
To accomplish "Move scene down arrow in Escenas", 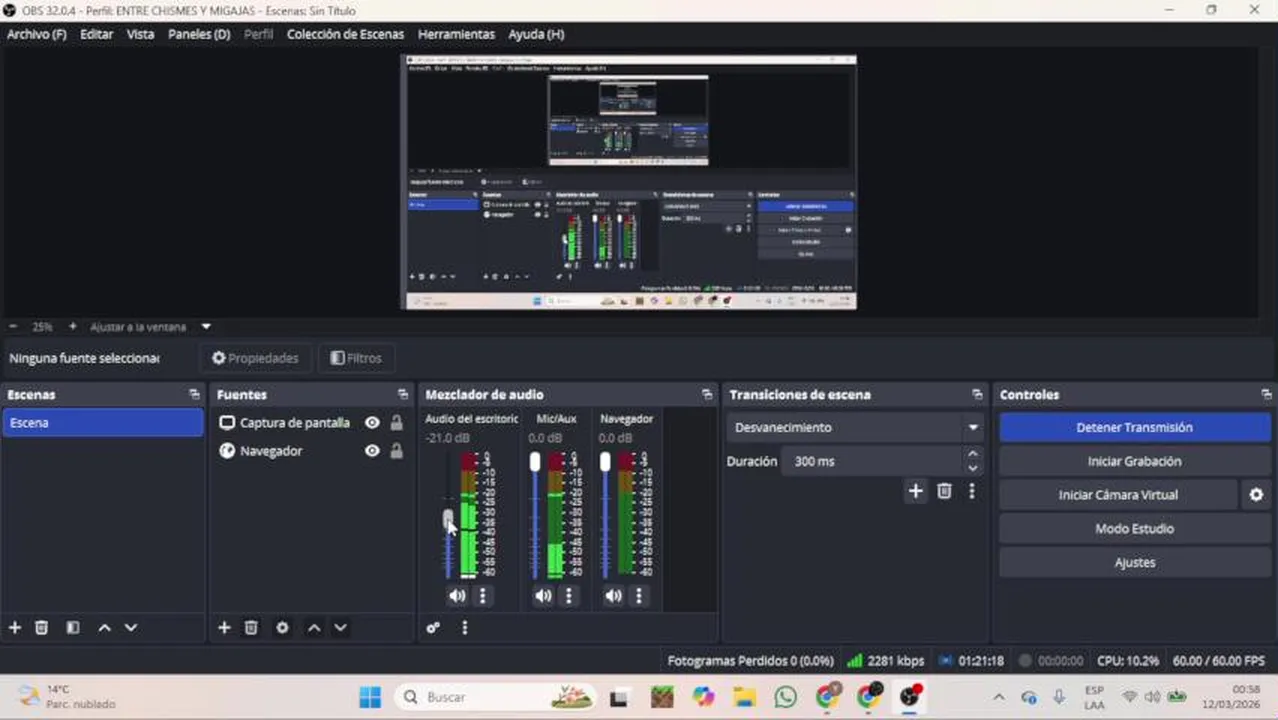I will [x=130, y=628].
